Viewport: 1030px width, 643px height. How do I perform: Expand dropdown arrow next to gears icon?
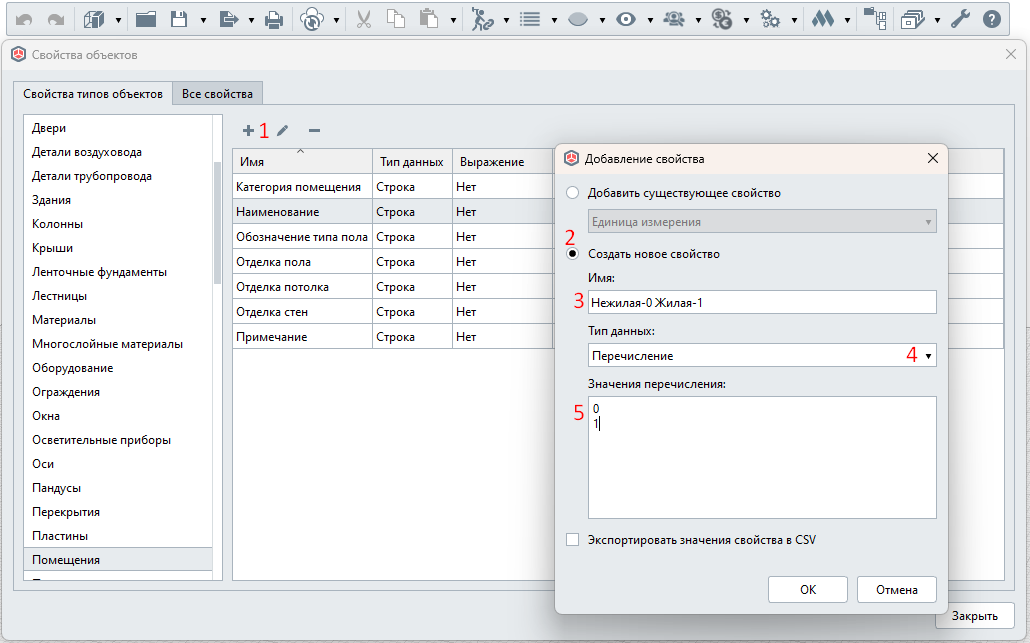794,20
